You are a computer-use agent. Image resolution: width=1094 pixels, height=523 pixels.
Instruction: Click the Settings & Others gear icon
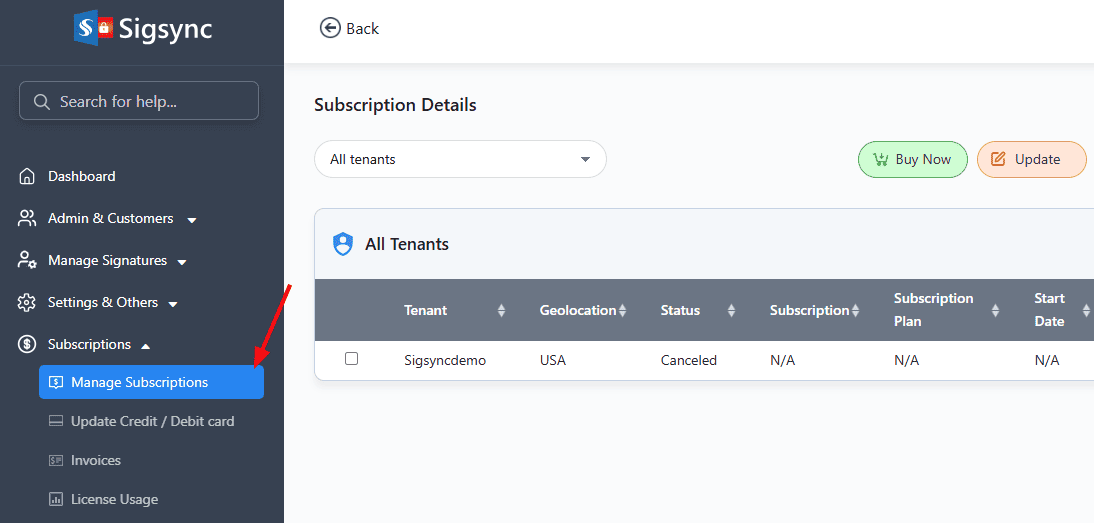pyautogui.click(x=28, y=303)
